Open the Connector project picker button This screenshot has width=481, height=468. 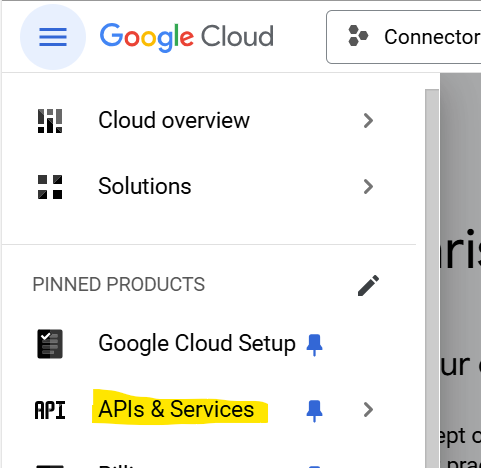403,37
